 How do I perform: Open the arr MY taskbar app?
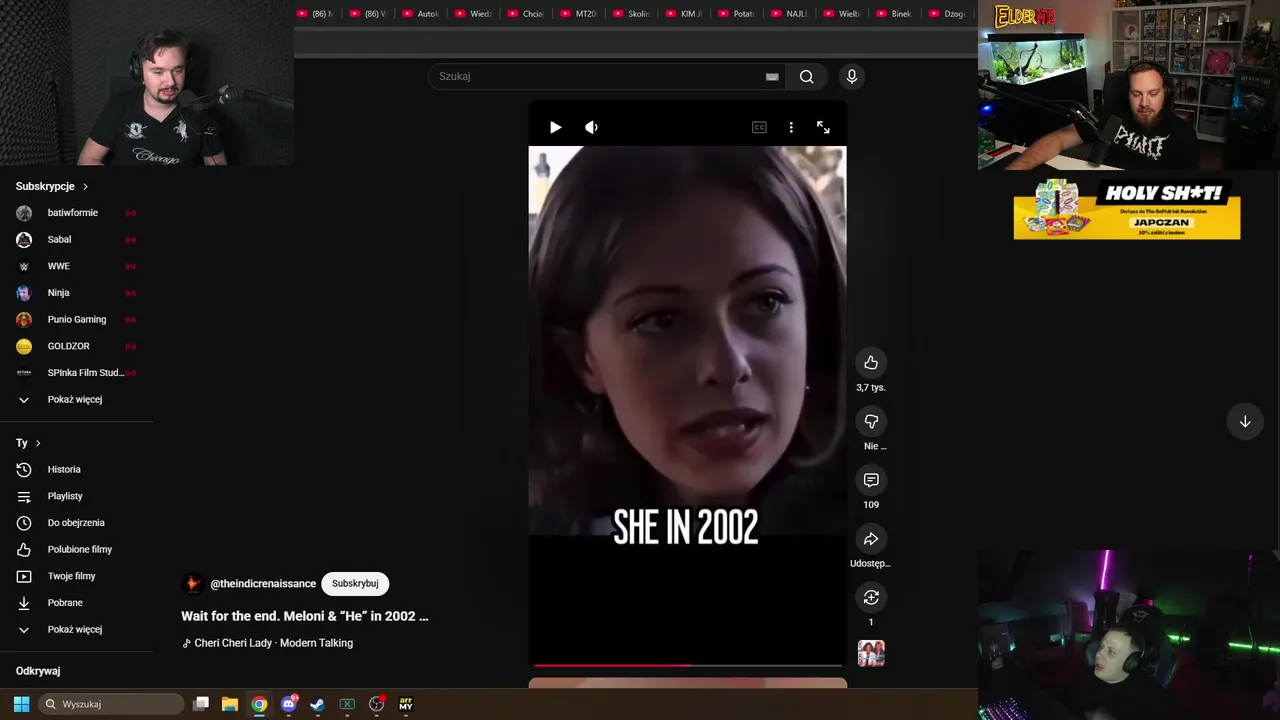click(x=405, y=704)
